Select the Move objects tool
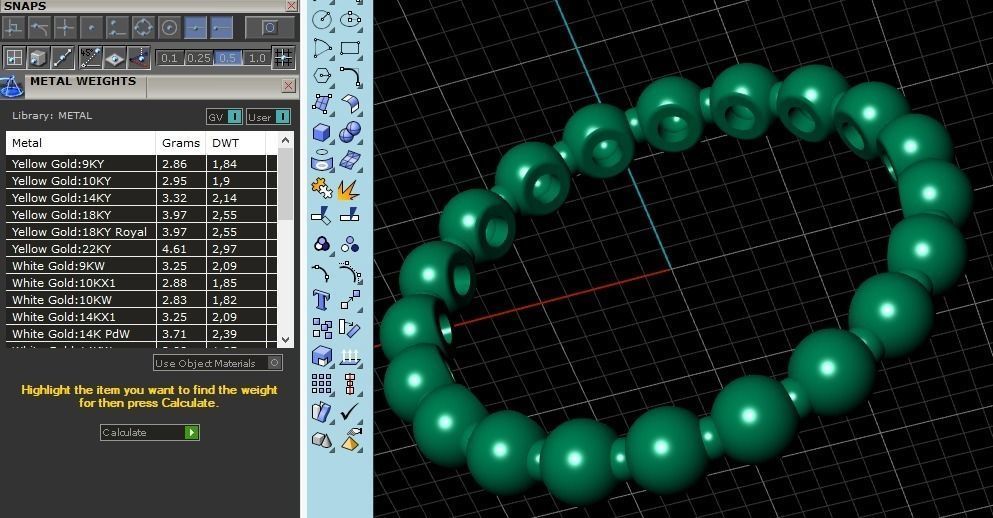The width and height of the screenshot is (993, 518). pyautogui.click(x=350, y=300)
